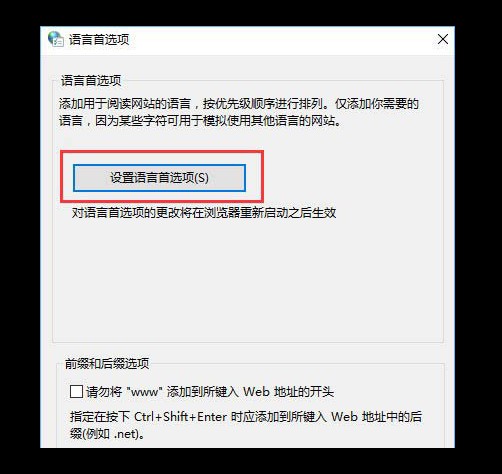Click the note 对语言首选项的更改将在浏览器重新启动之后生效

click(x=204, y=213)
